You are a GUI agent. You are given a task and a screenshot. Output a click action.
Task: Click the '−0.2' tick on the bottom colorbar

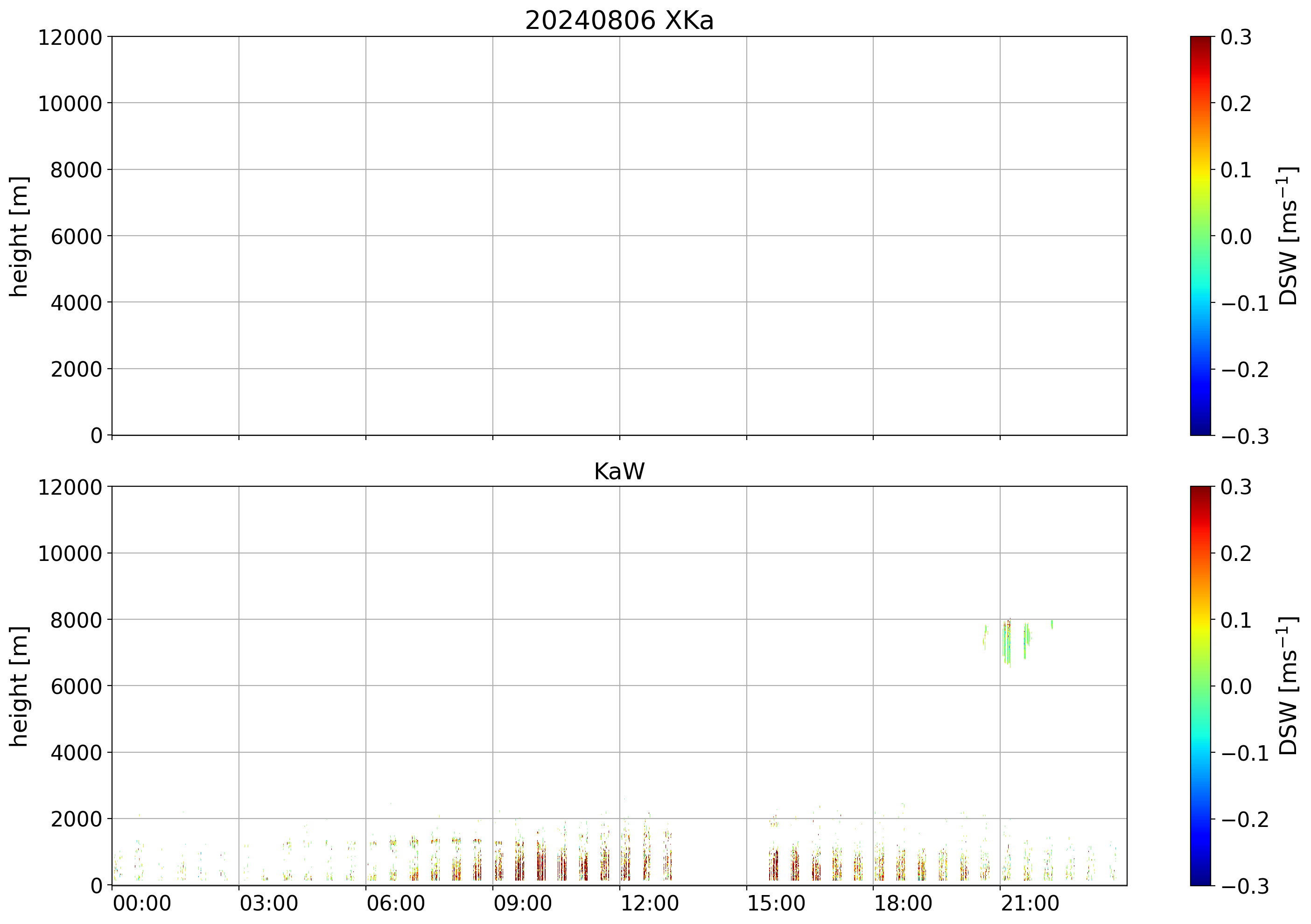(x=1245, y=819)
